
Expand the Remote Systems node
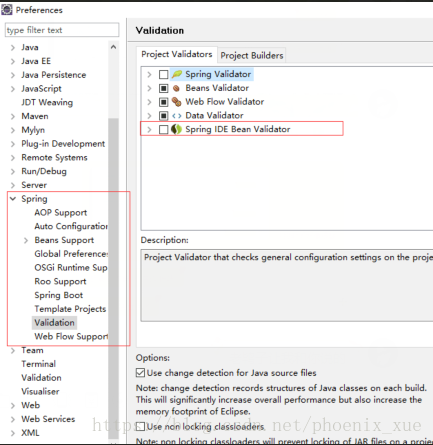coord(13,158)
